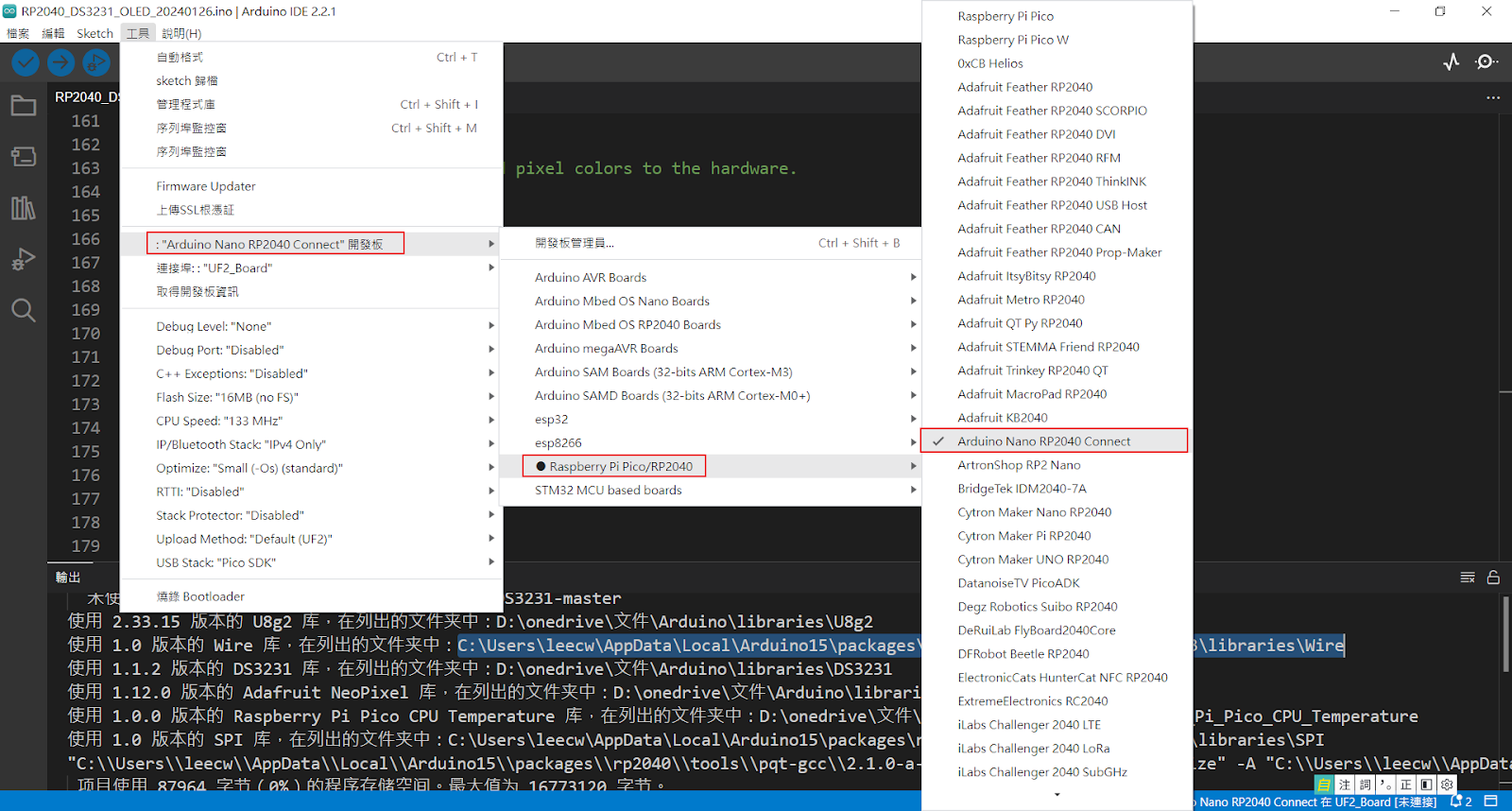The height and width of the screenshot is (811, 1512).
Task: Open the Boards Manager sidebar icon
Action: [x=24, y=156]
